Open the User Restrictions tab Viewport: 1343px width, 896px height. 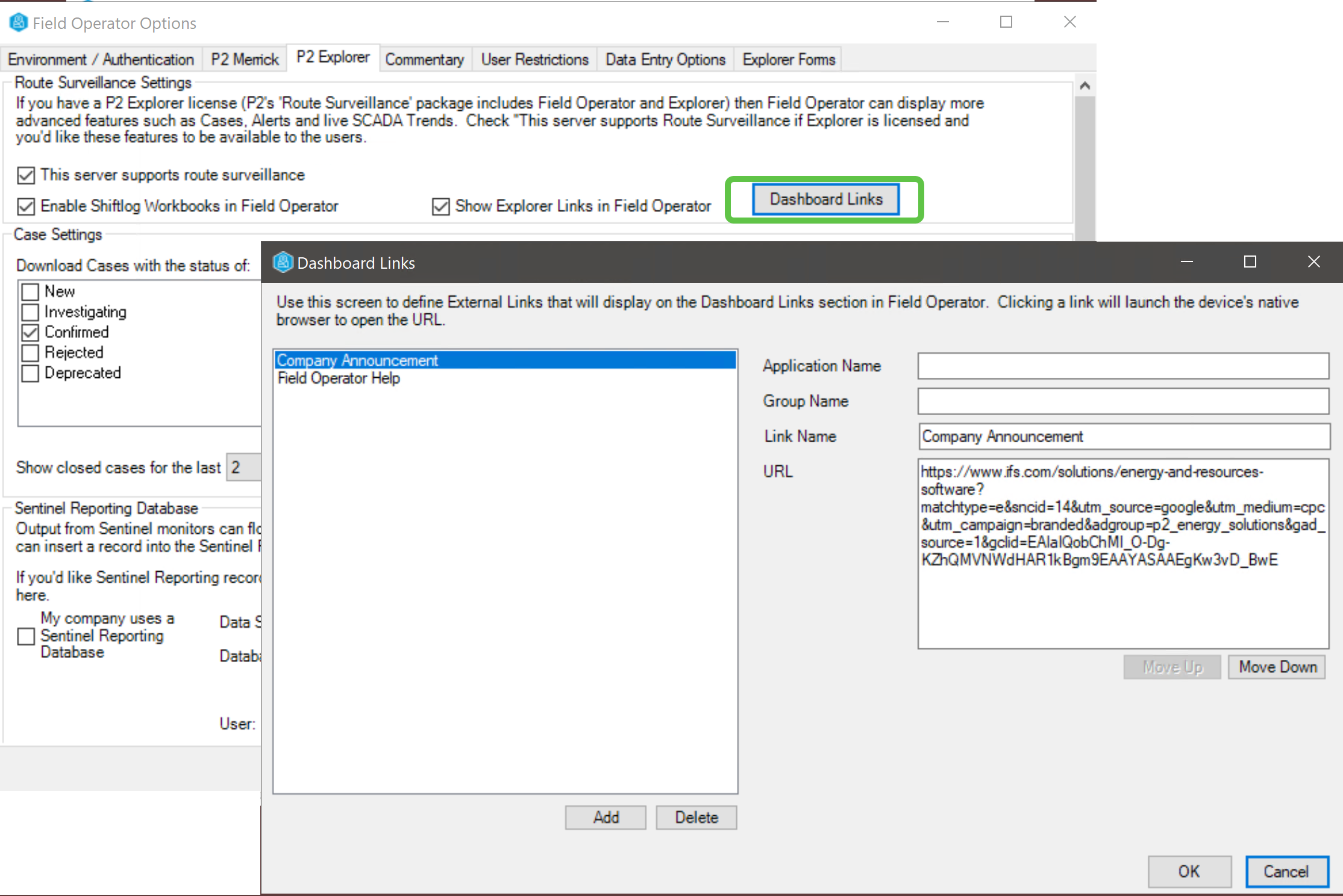click(534, 60)
